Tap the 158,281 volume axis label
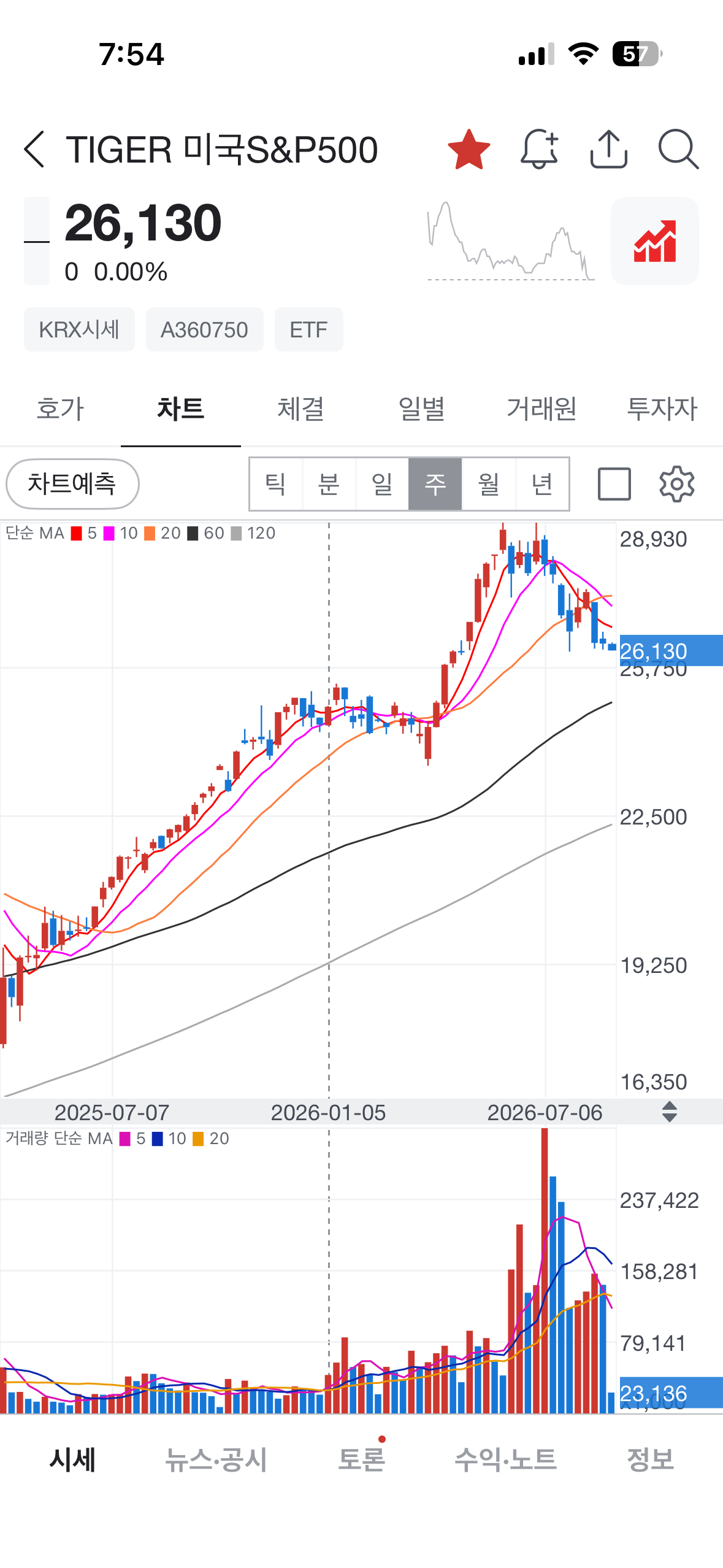This screenshot has width=723, height=1568. coord(659,1272)
